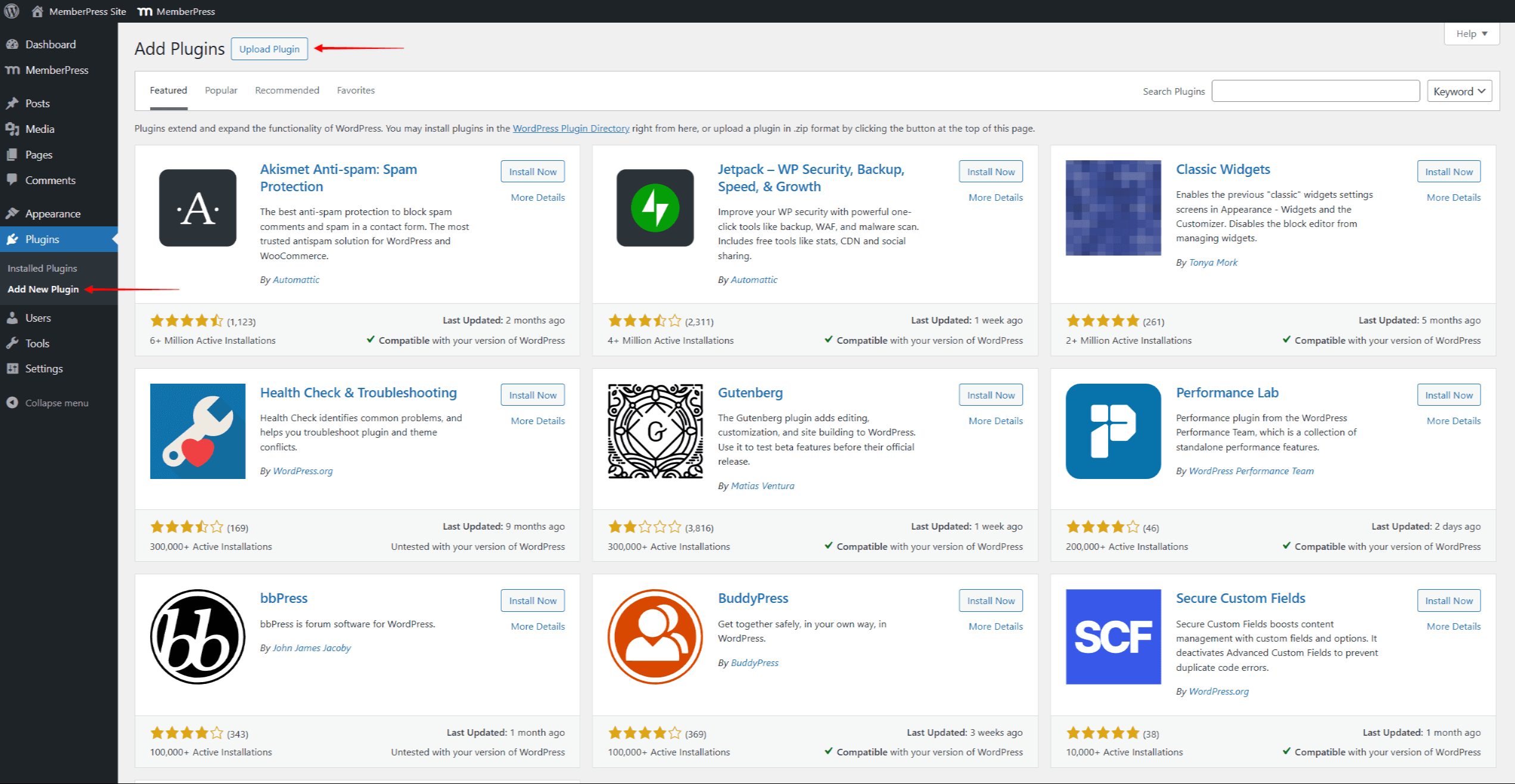
Task: Open the Gutenberg plugin logo
Action: (x=655, y=431)
